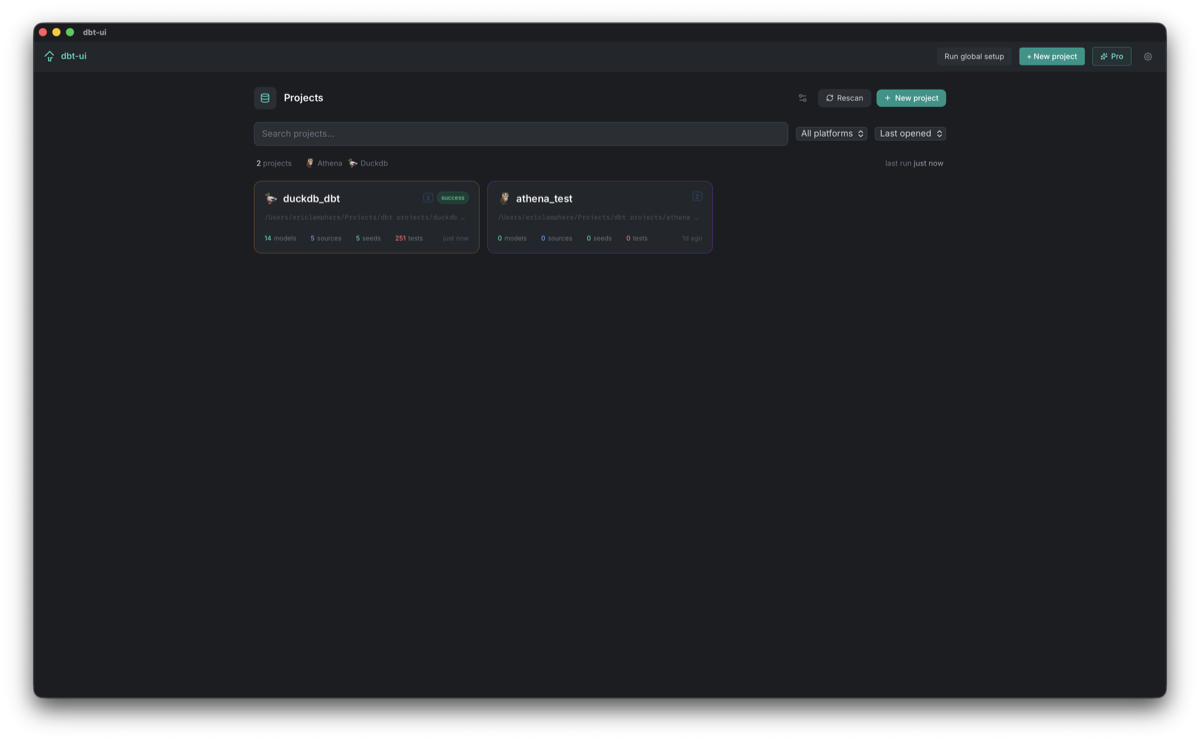
Task: Open the Pro upgrade button
Action: 1111,56
